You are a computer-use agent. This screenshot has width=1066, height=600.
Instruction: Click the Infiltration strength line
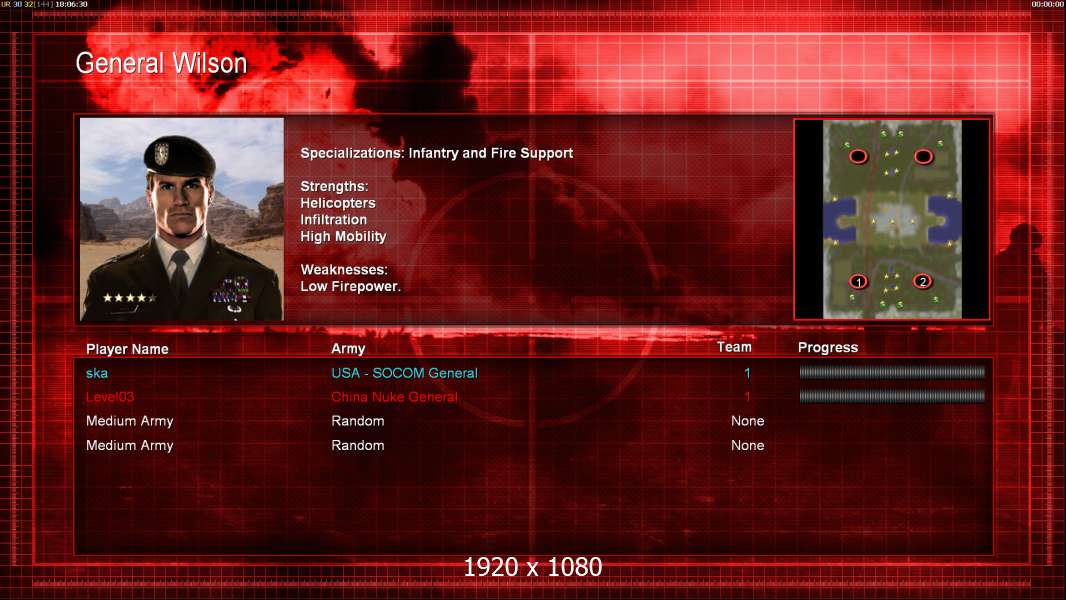click(334, 219)
